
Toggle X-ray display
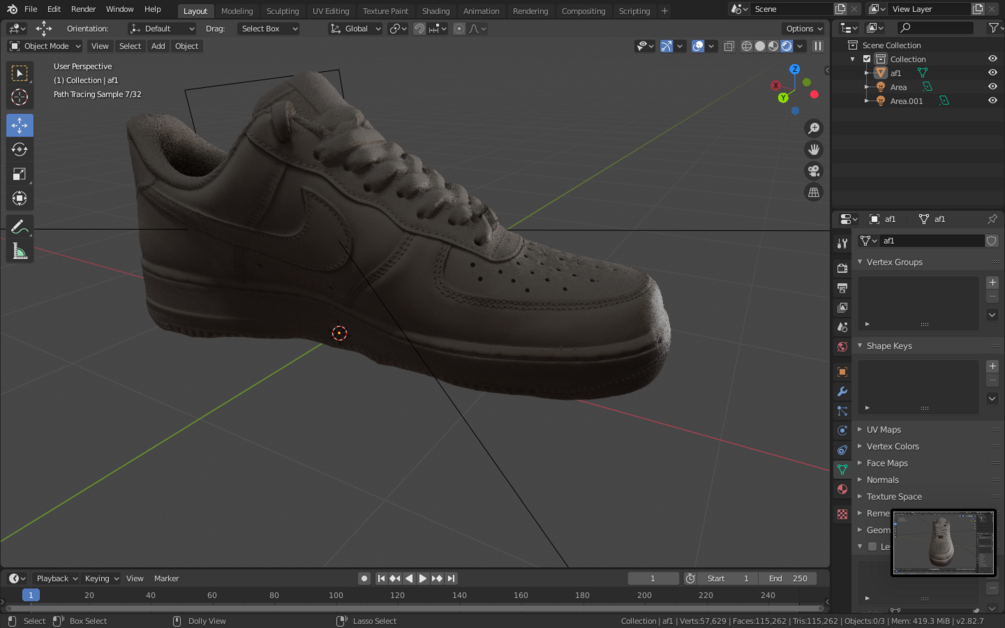pyautogui.click(x=729, y=46)
